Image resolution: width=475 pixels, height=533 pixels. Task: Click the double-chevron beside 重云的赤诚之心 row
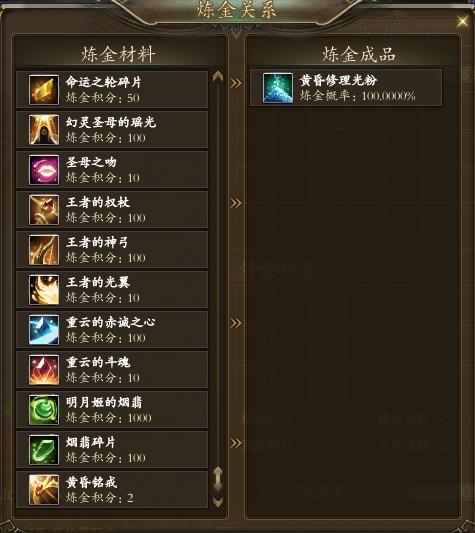(x=236, y=323)
